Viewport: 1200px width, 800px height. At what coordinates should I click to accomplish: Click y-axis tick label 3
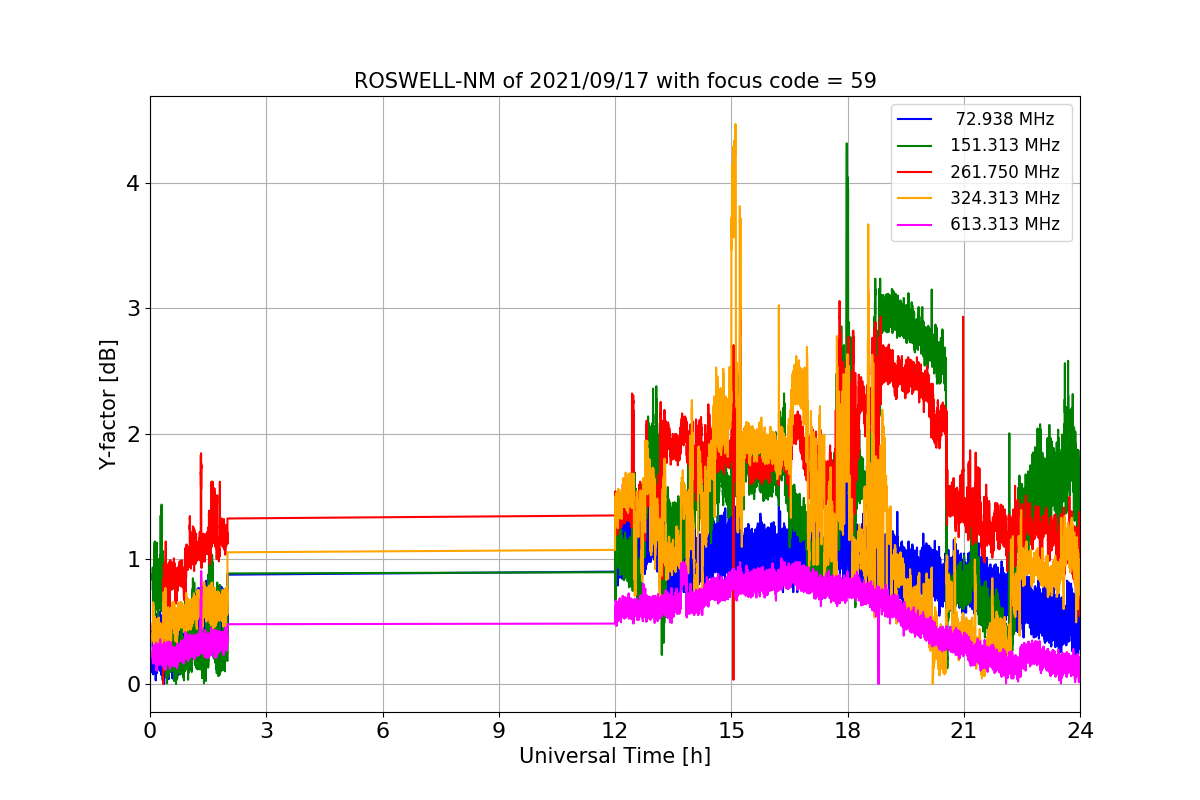point(133,308)
